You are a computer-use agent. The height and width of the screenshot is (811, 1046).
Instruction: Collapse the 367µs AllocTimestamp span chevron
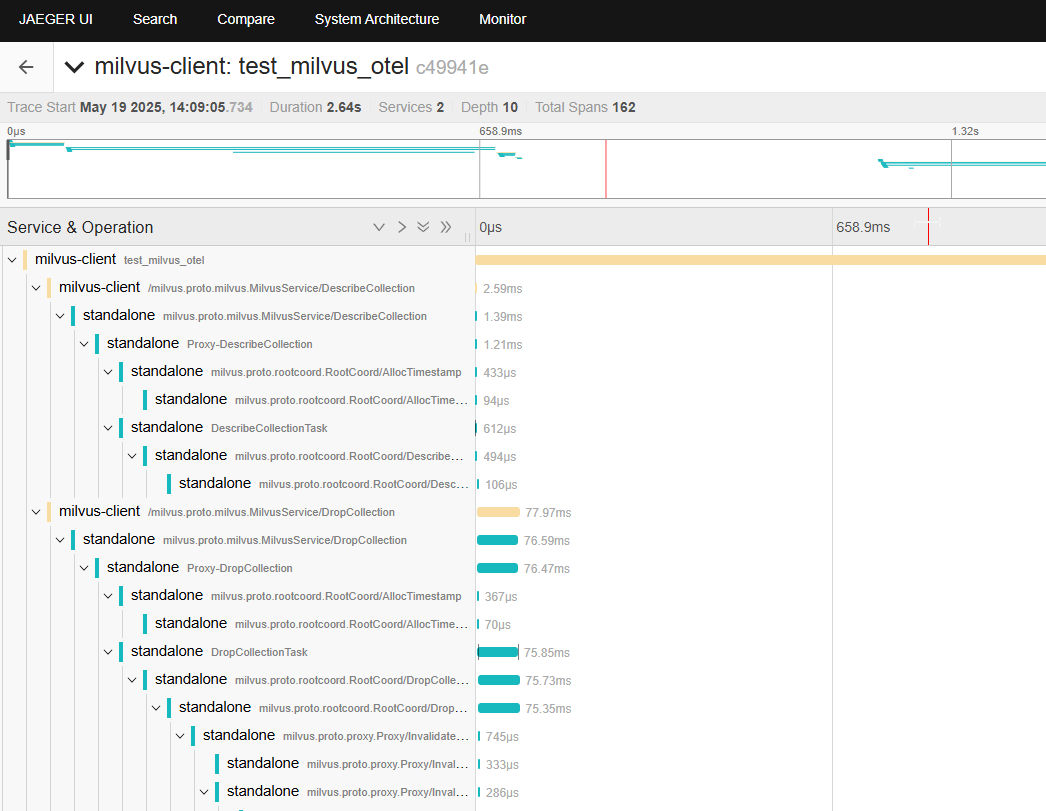click(x=108, y=596)
